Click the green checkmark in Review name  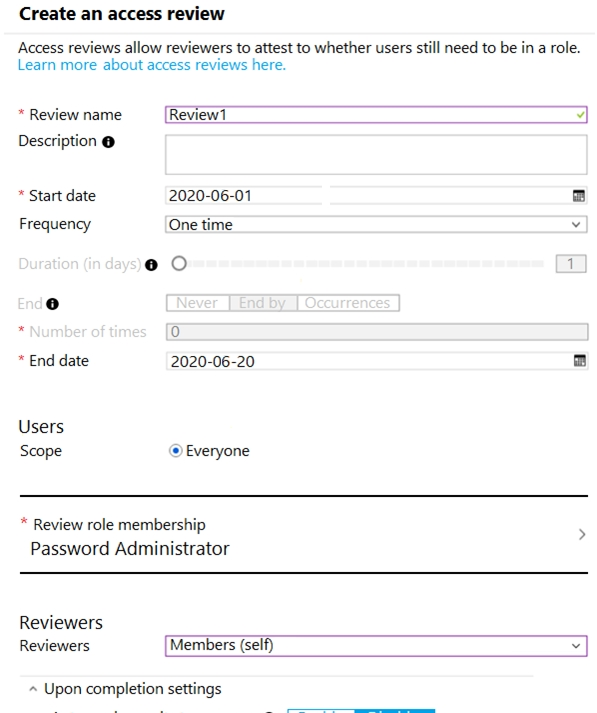(580, 115)
